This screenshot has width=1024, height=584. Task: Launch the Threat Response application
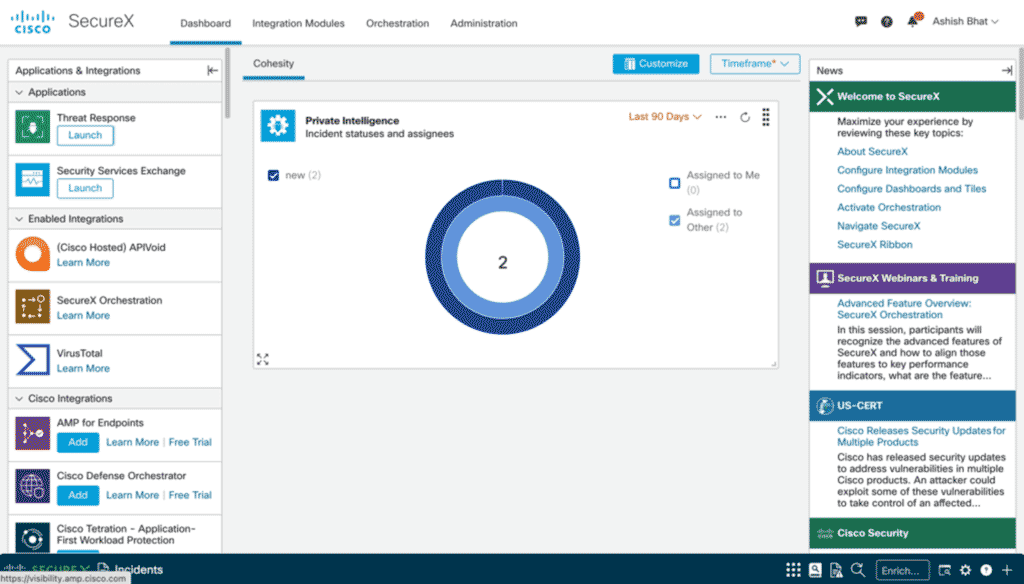[85, 135]
